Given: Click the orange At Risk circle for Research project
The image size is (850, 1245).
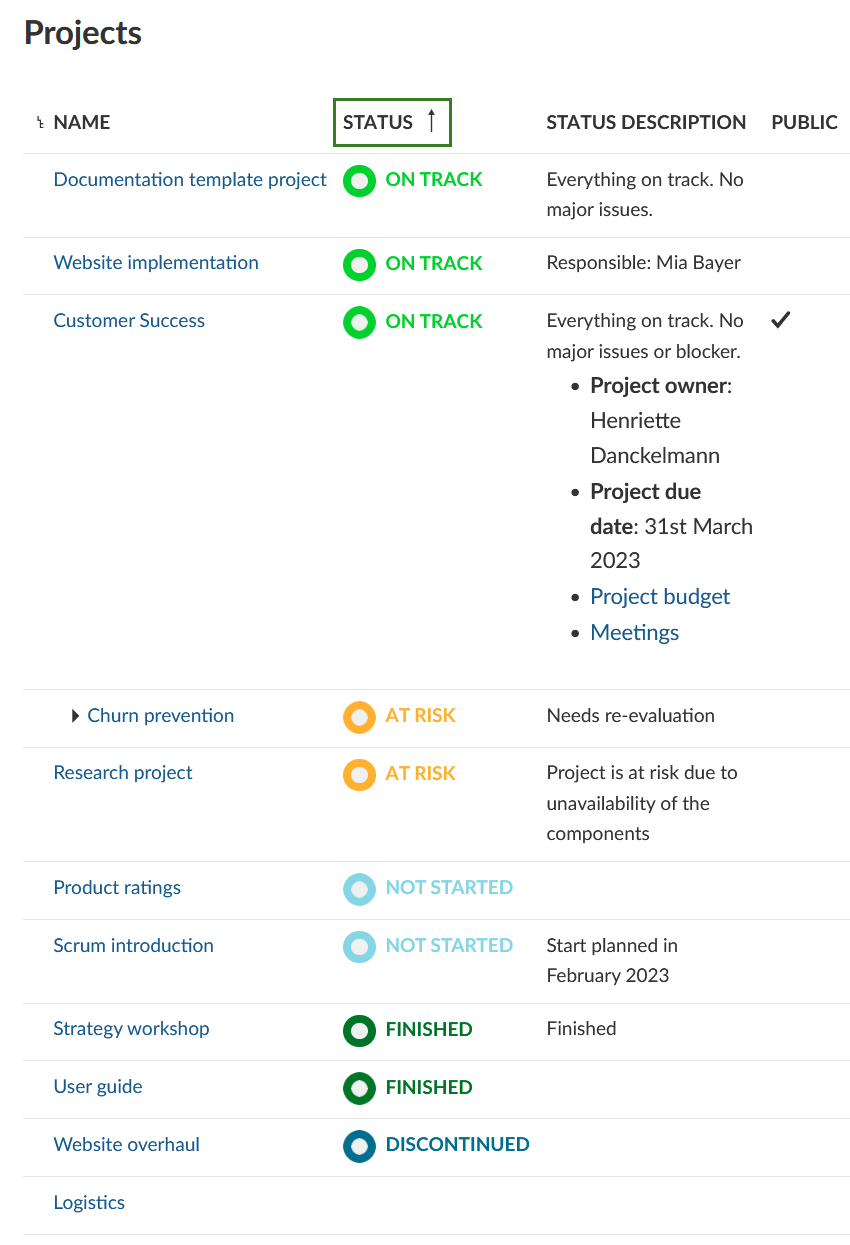Looking at the screenshot, I should click(359, 775).
